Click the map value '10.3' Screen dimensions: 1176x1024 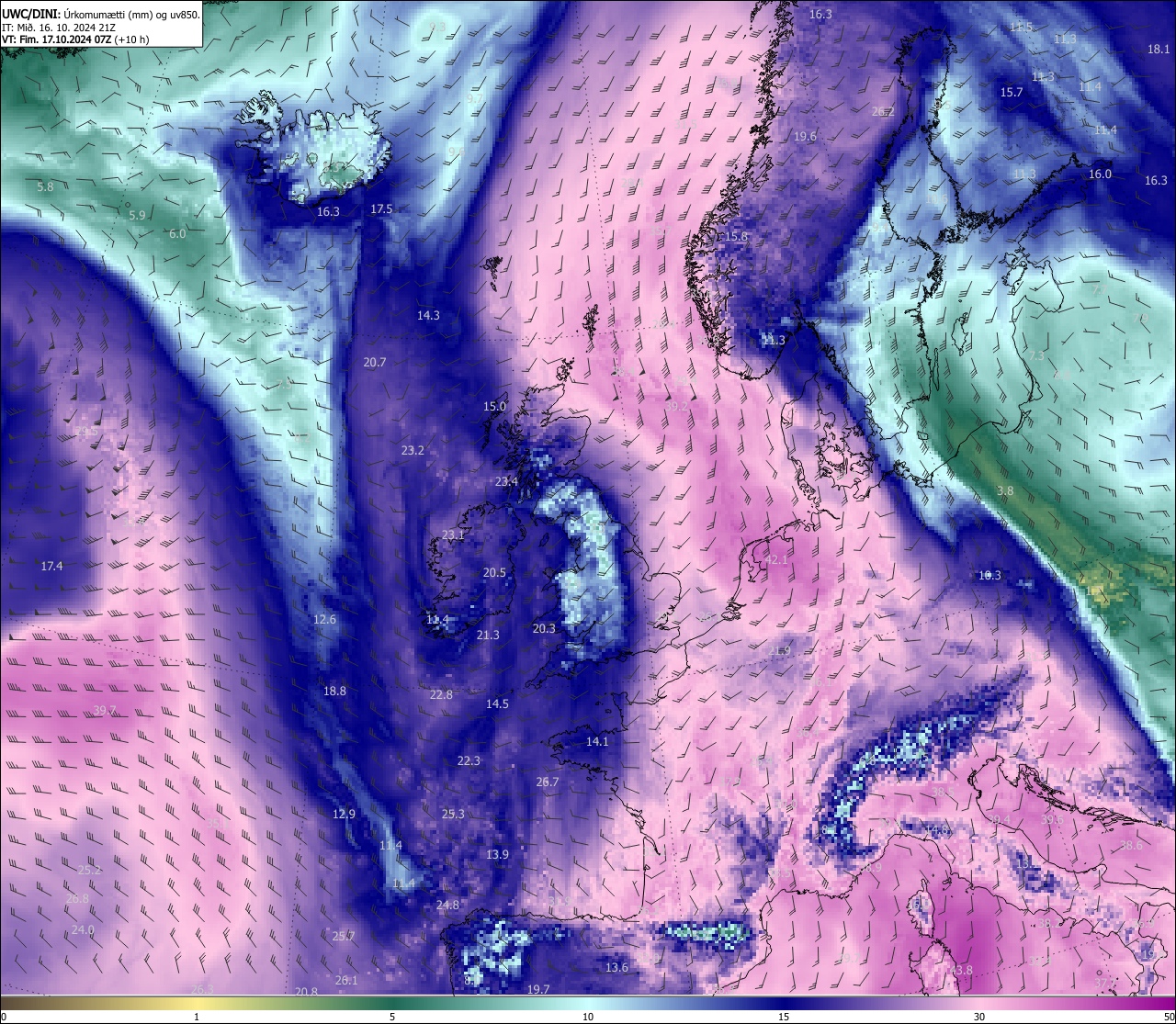tap(989, 576)
